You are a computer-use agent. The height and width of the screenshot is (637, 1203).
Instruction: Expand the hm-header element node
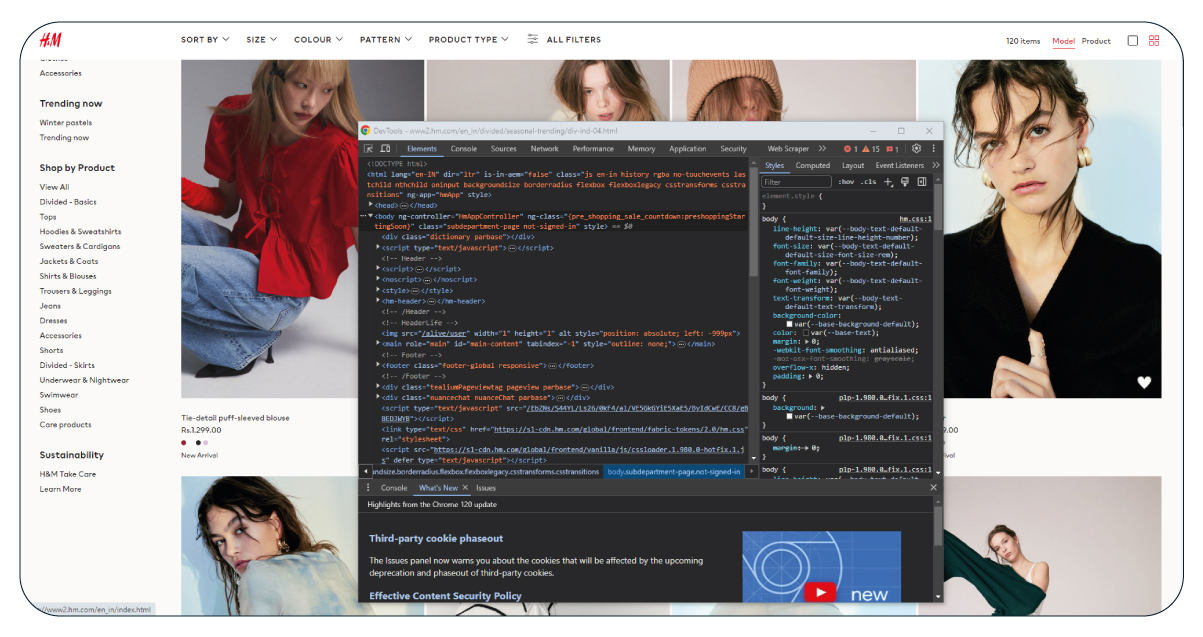378,301
